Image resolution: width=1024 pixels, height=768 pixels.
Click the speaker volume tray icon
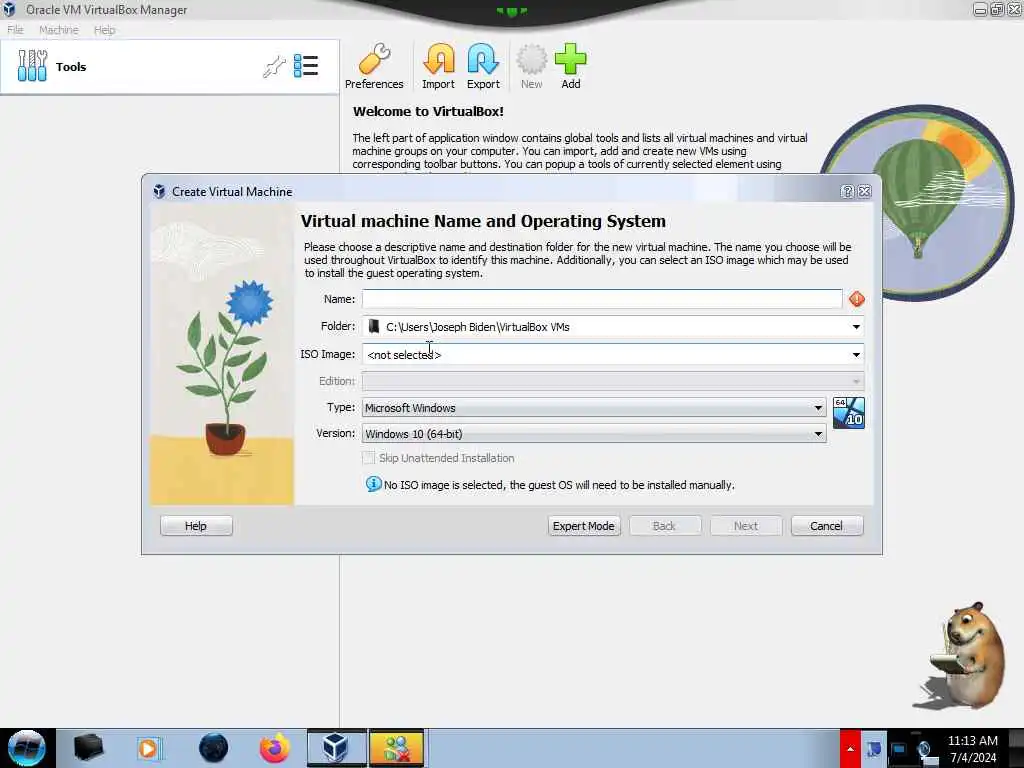click(924, 749)
